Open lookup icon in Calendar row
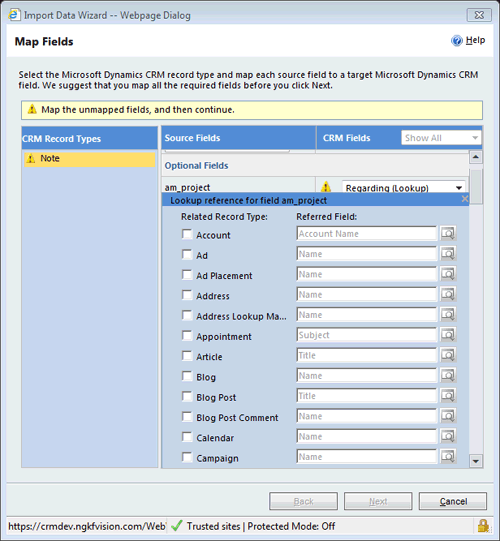Screen dimensions: 500x541 coord(448,436)
